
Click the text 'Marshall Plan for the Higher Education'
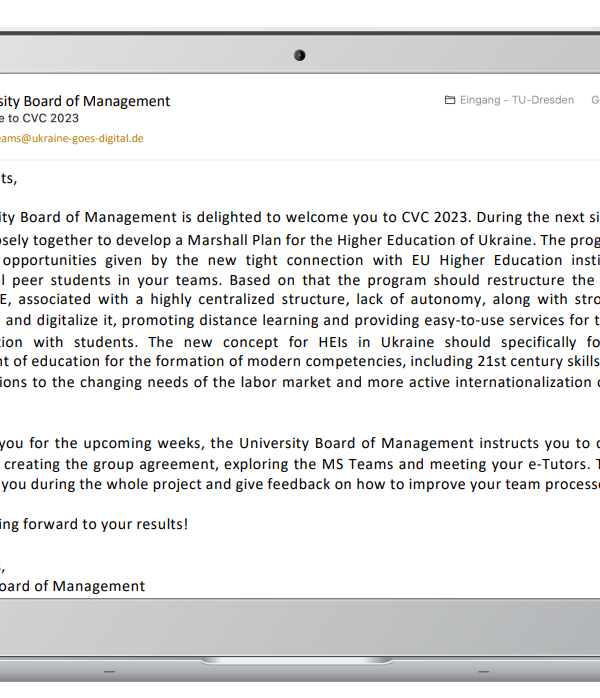coord(323,240)
